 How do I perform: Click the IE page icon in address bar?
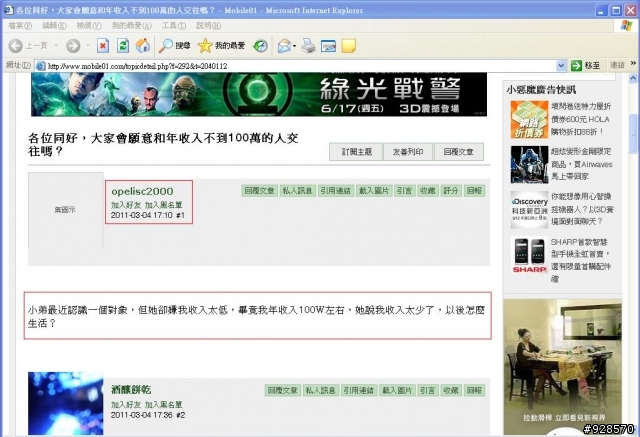[x=40, y=66]
